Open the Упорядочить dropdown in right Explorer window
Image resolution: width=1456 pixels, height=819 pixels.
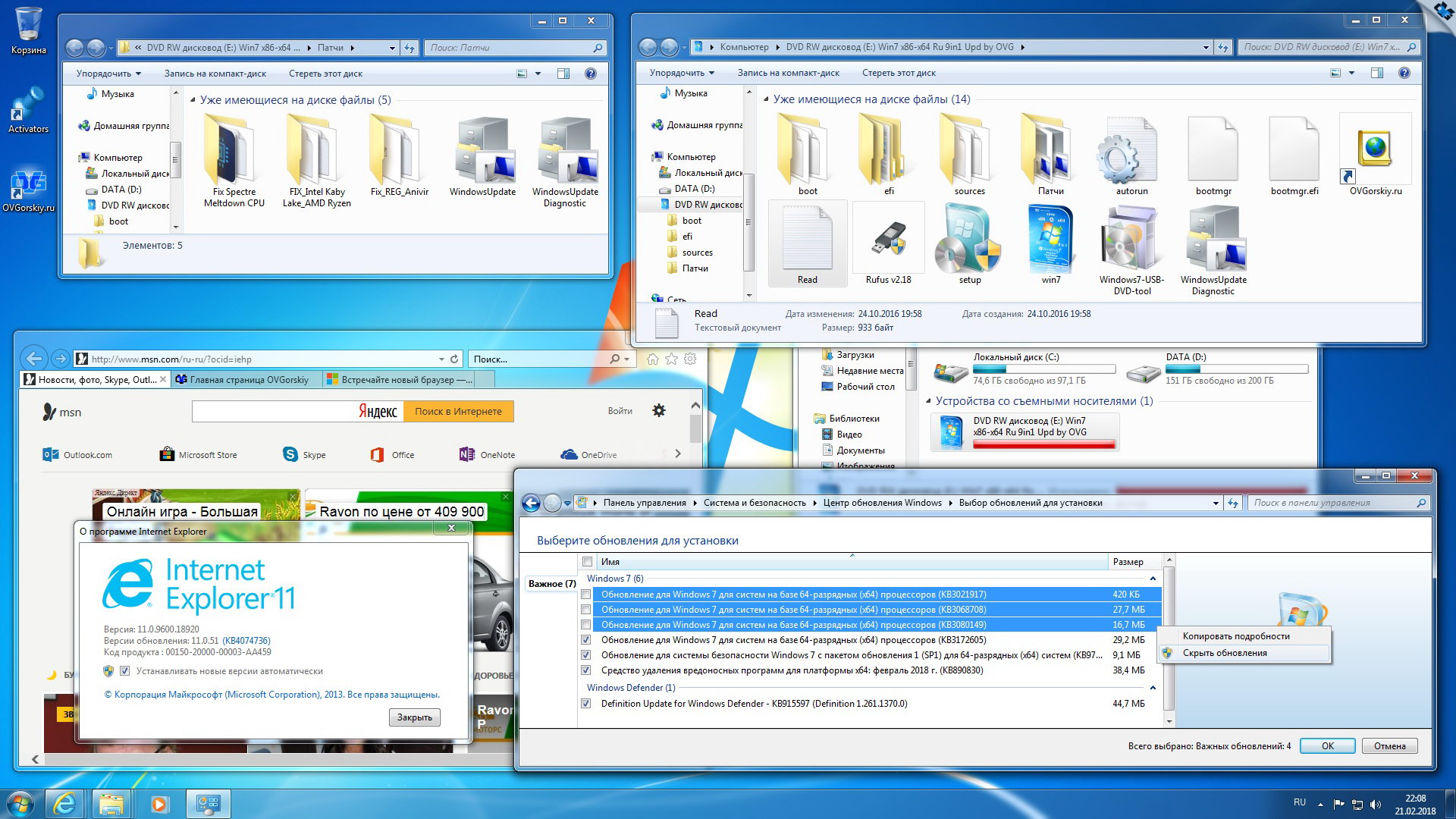coord(682,73)
